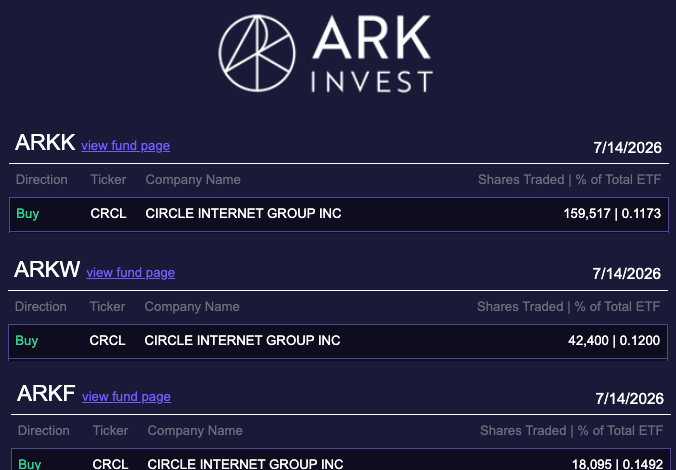
Task: Click the ARKK trade date 7/14/2026
Action: tap(627, 148)
